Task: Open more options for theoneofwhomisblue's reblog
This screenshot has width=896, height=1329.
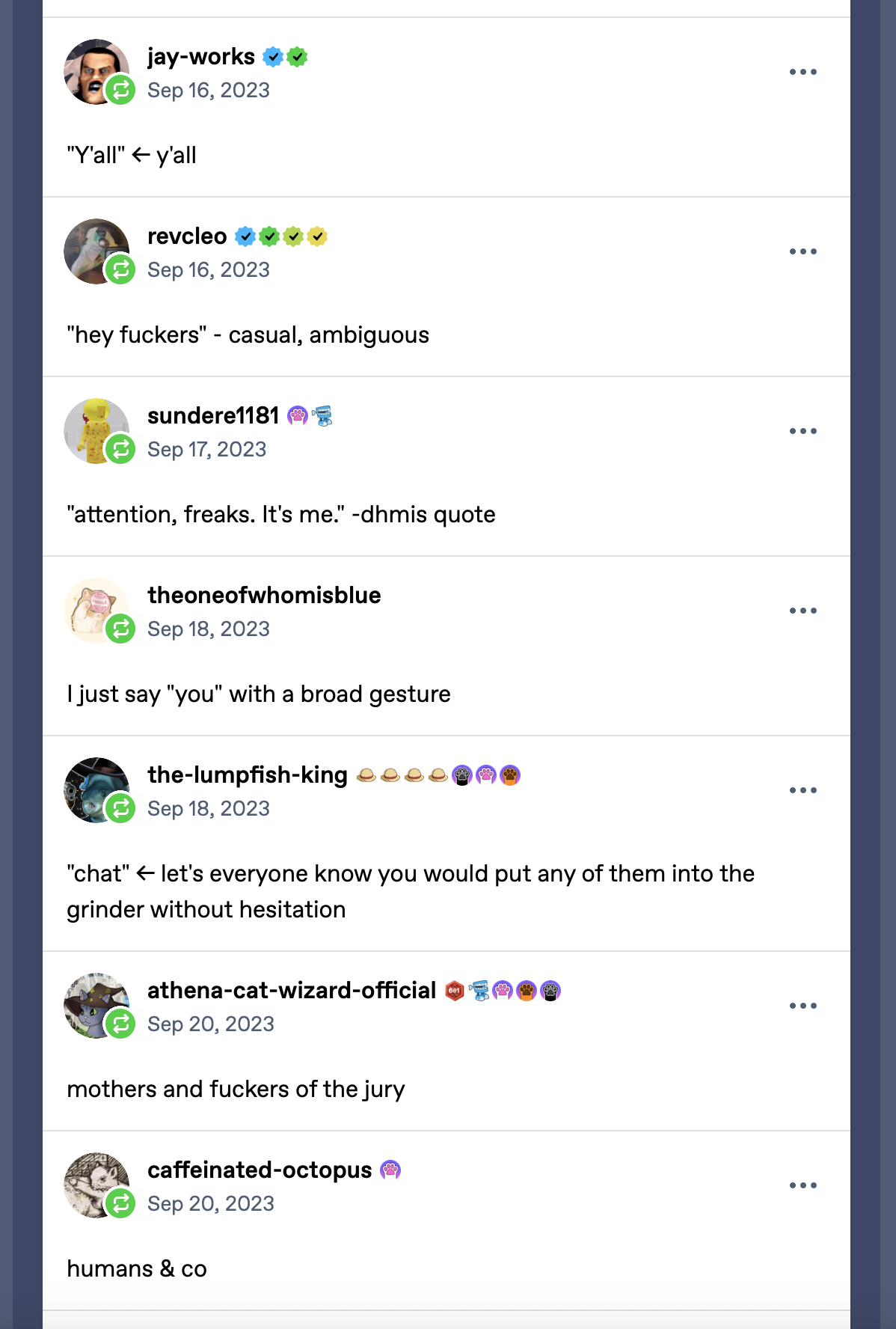Action: click(803, 611)
